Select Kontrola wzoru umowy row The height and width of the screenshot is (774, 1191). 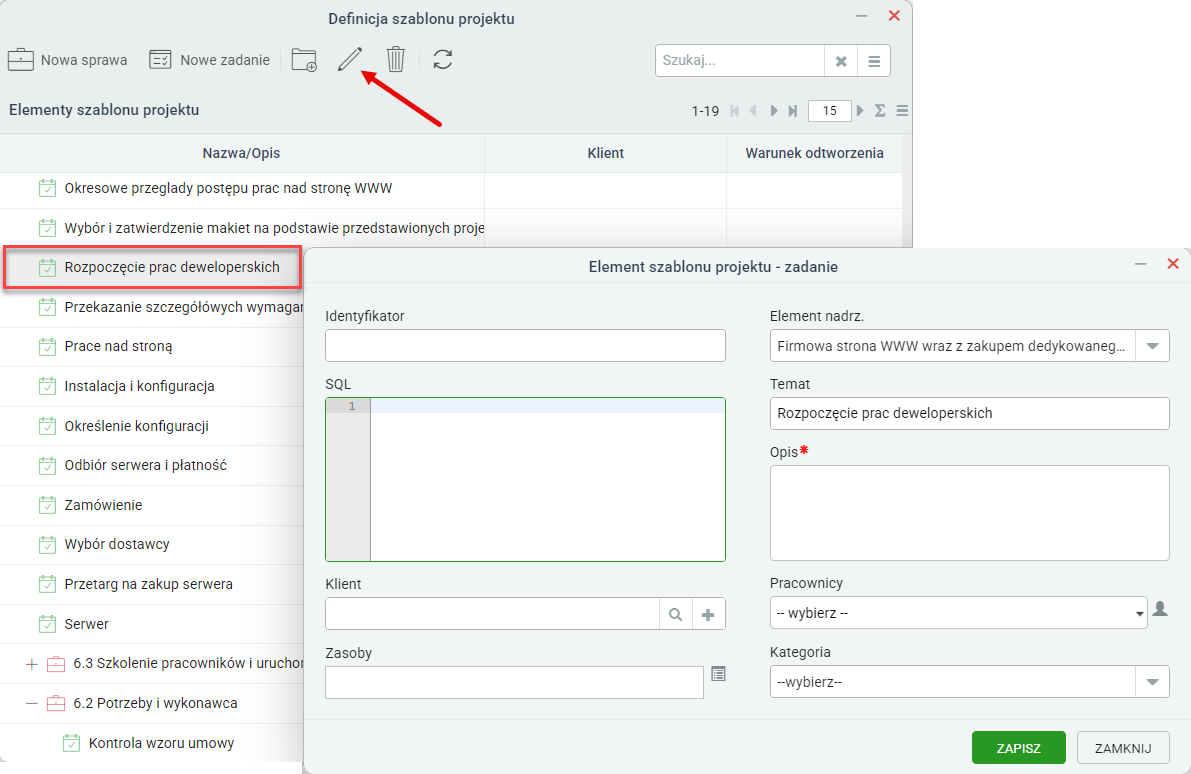(152, 743)
